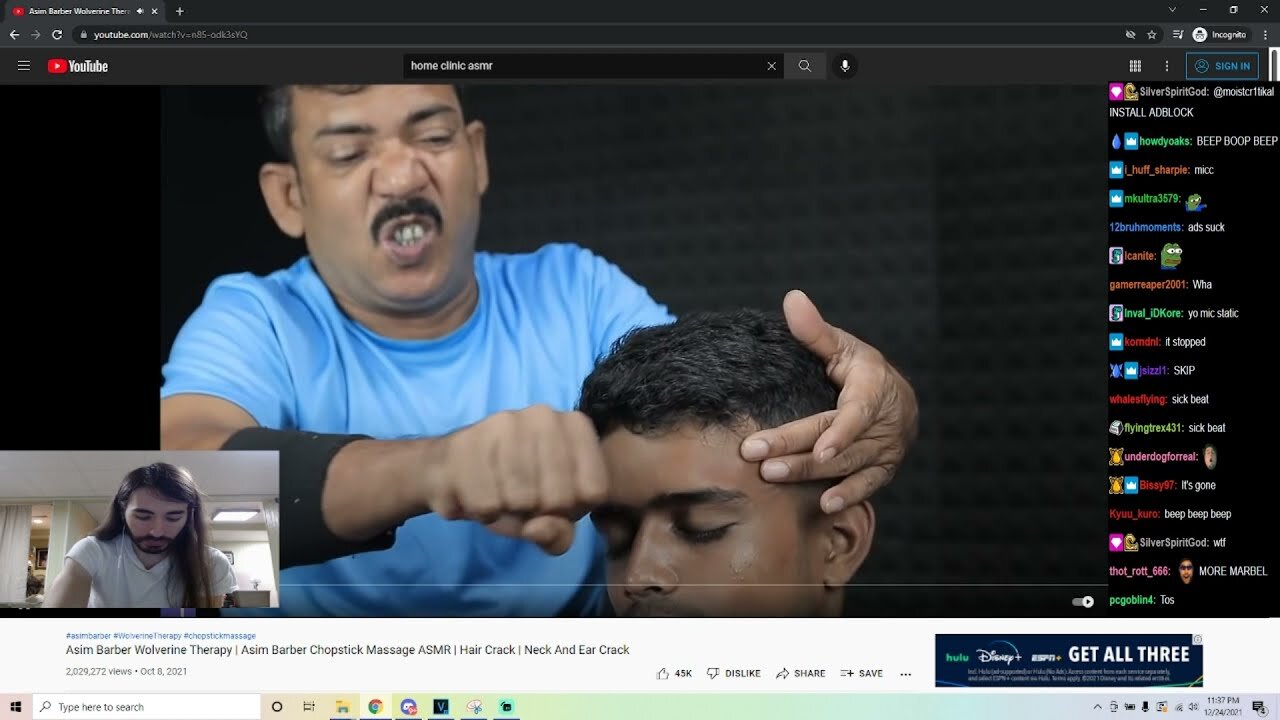The width and height of the screenshot is (1280, 720).
Task: Open Chrome tab search chevron
Action: pyautogui.click(x=1172, y=10)
